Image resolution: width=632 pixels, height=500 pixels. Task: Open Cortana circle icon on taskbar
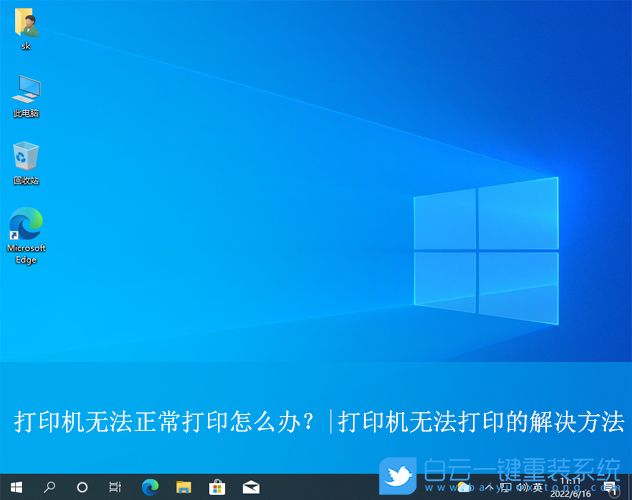[82, 487]
